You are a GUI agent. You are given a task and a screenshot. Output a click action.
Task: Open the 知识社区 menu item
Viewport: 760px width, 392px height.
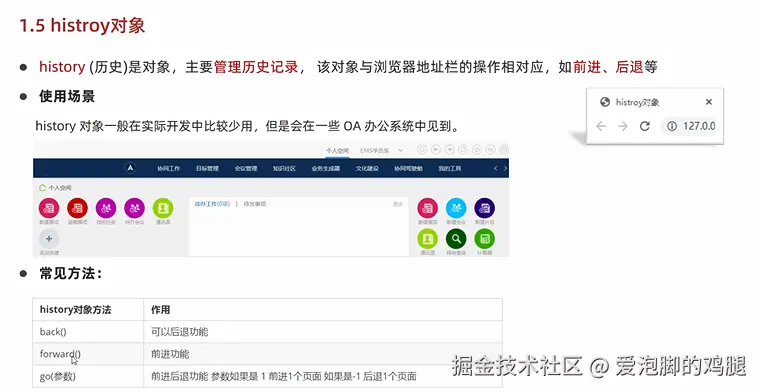click(x=284, y=169)
